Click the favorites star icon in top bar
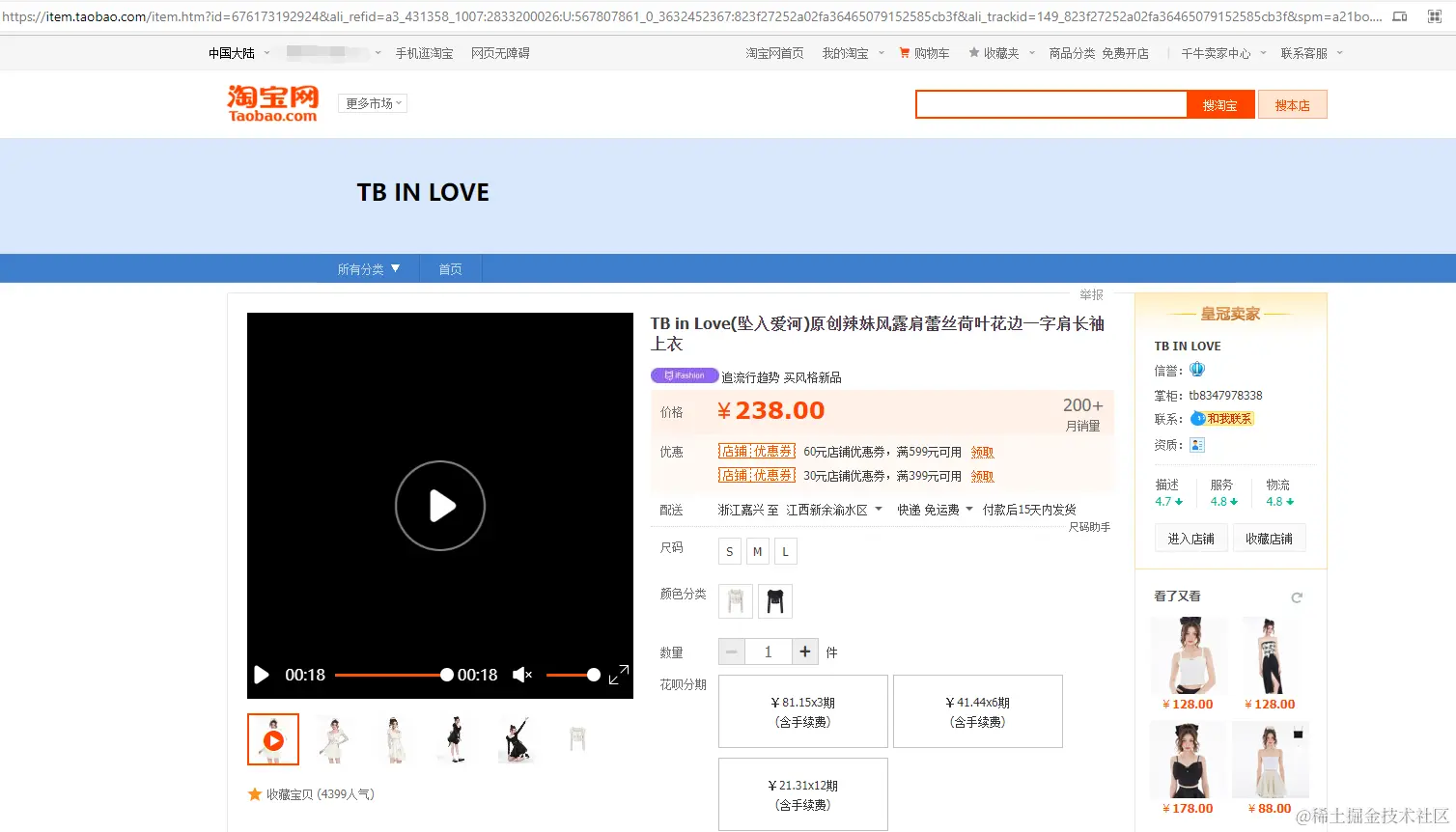Screen dimensions: 1456x832 pyautogui.click(x=974, y=53)
